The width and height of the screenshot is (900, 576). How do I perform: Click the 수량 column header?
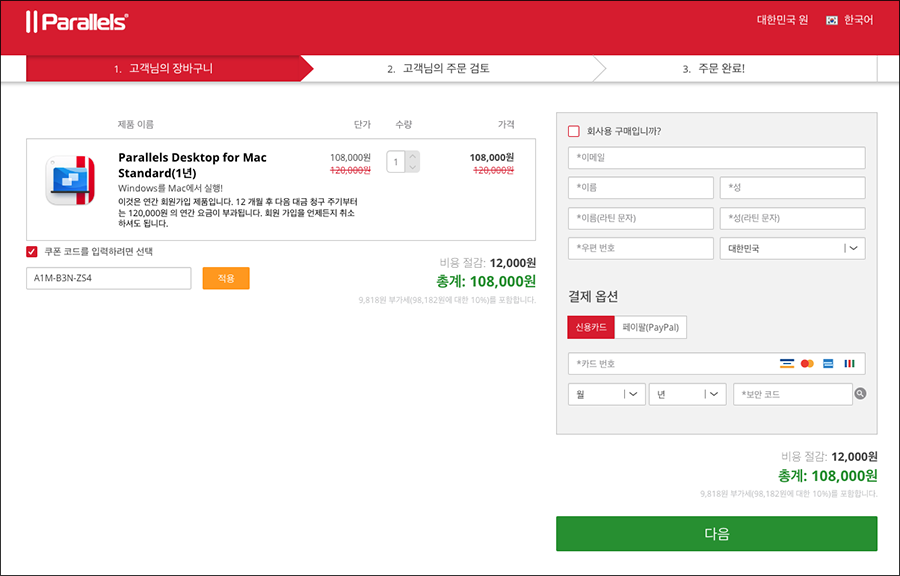coord(404,124)
